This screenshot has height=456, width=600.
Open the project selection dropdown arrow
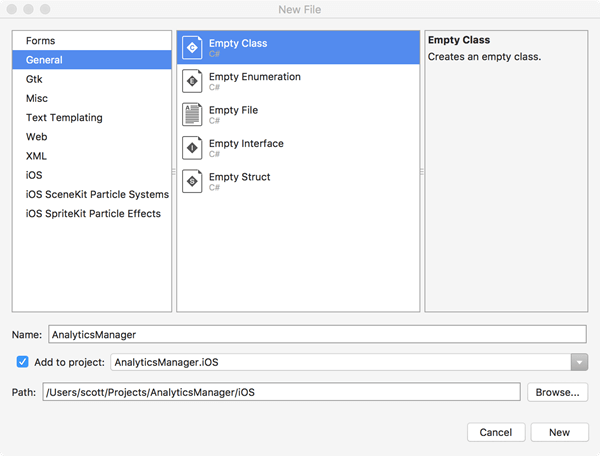point(579,362)
